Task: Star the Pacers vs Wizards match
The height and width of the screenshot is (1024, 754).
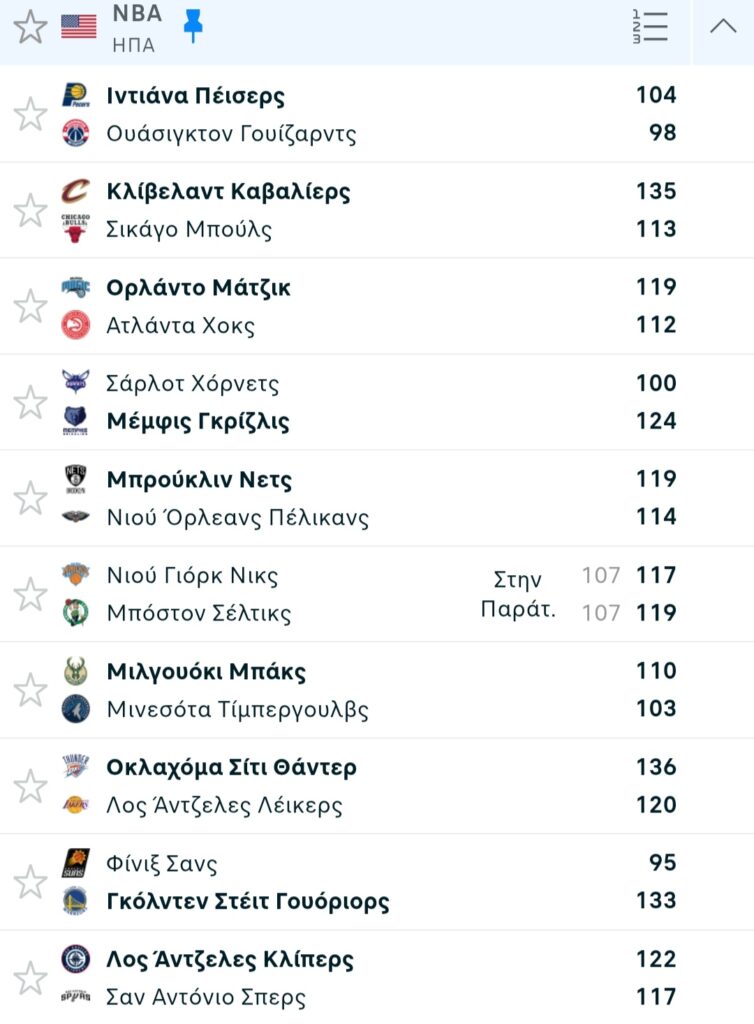Action: point(30,114)
